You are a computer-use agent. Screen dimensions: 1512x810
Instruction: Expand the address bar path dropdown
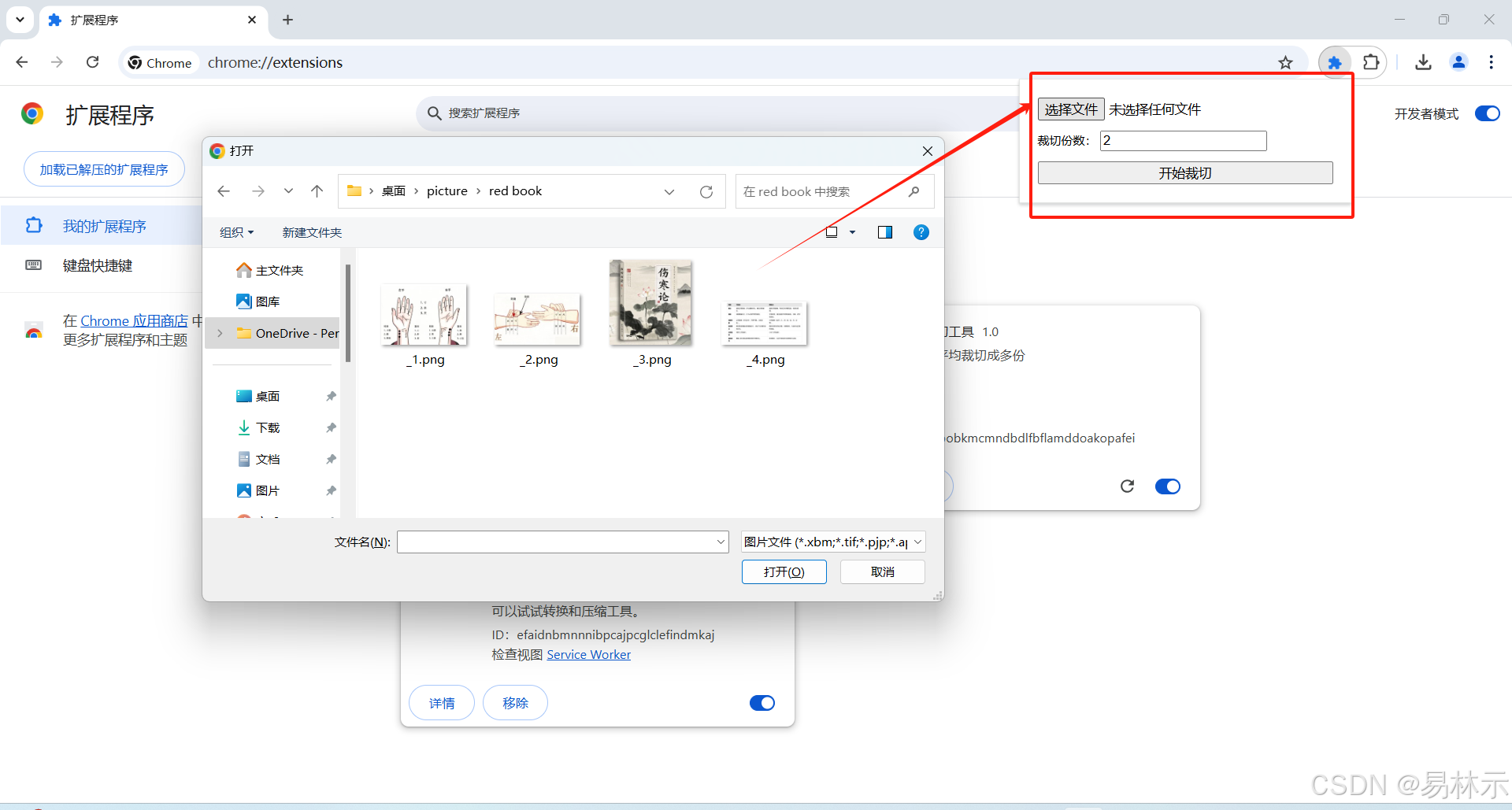(669, 191)
